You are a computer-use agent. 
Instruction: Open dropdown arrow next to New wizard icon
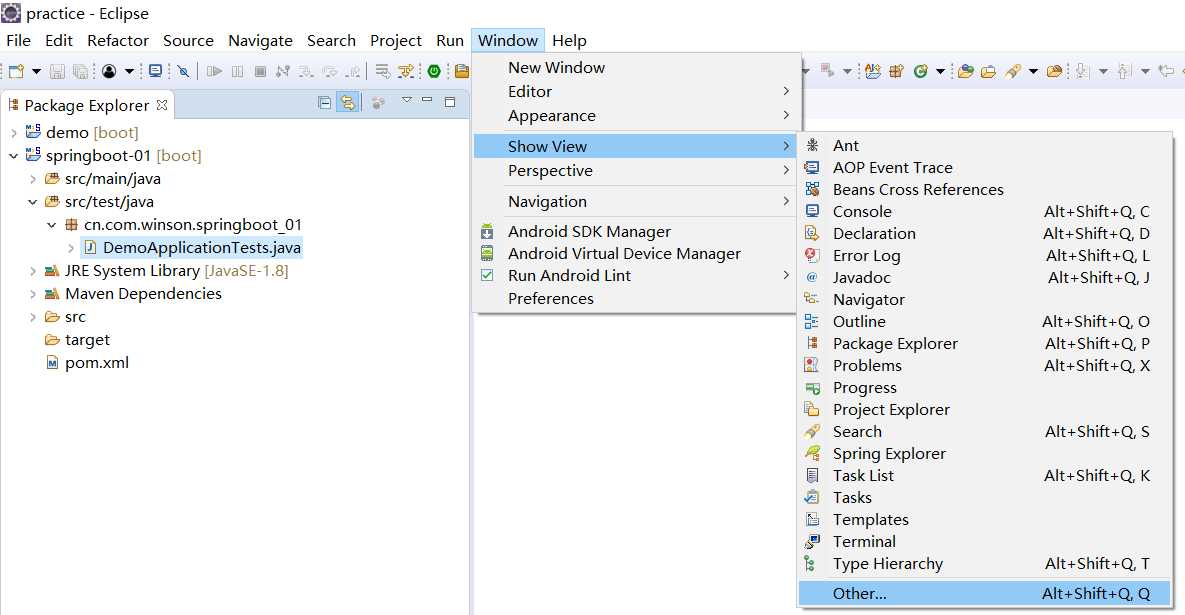pos(36,72)
